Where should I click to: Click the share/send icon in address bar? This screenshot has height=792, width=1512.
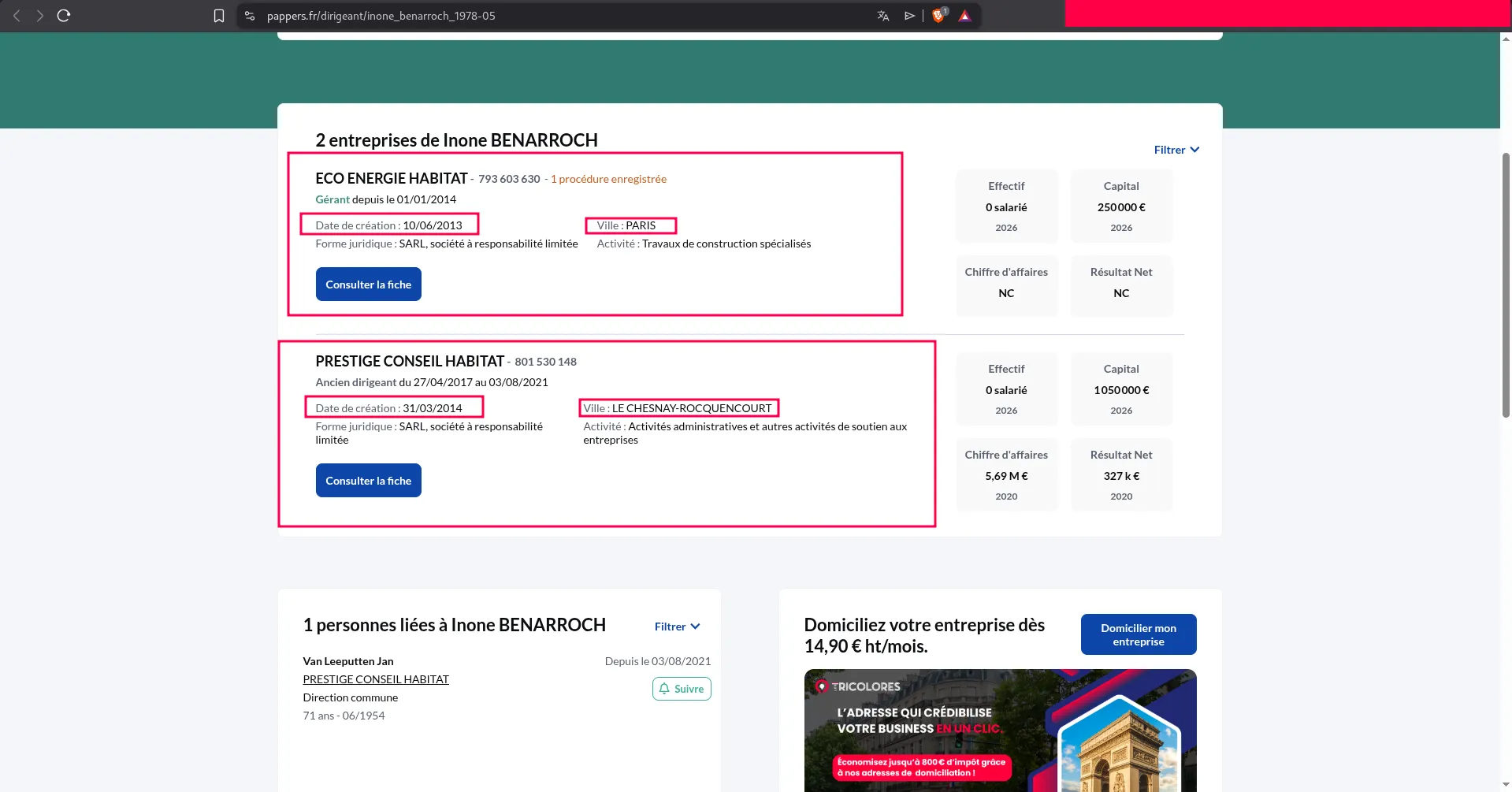[x=910, y=15]
